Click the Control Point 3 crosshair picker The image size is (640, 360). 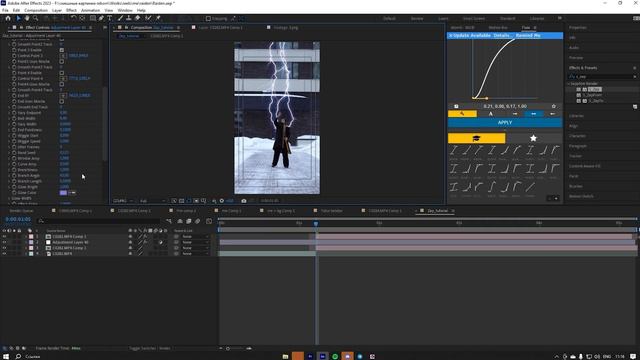click(63, 56)
